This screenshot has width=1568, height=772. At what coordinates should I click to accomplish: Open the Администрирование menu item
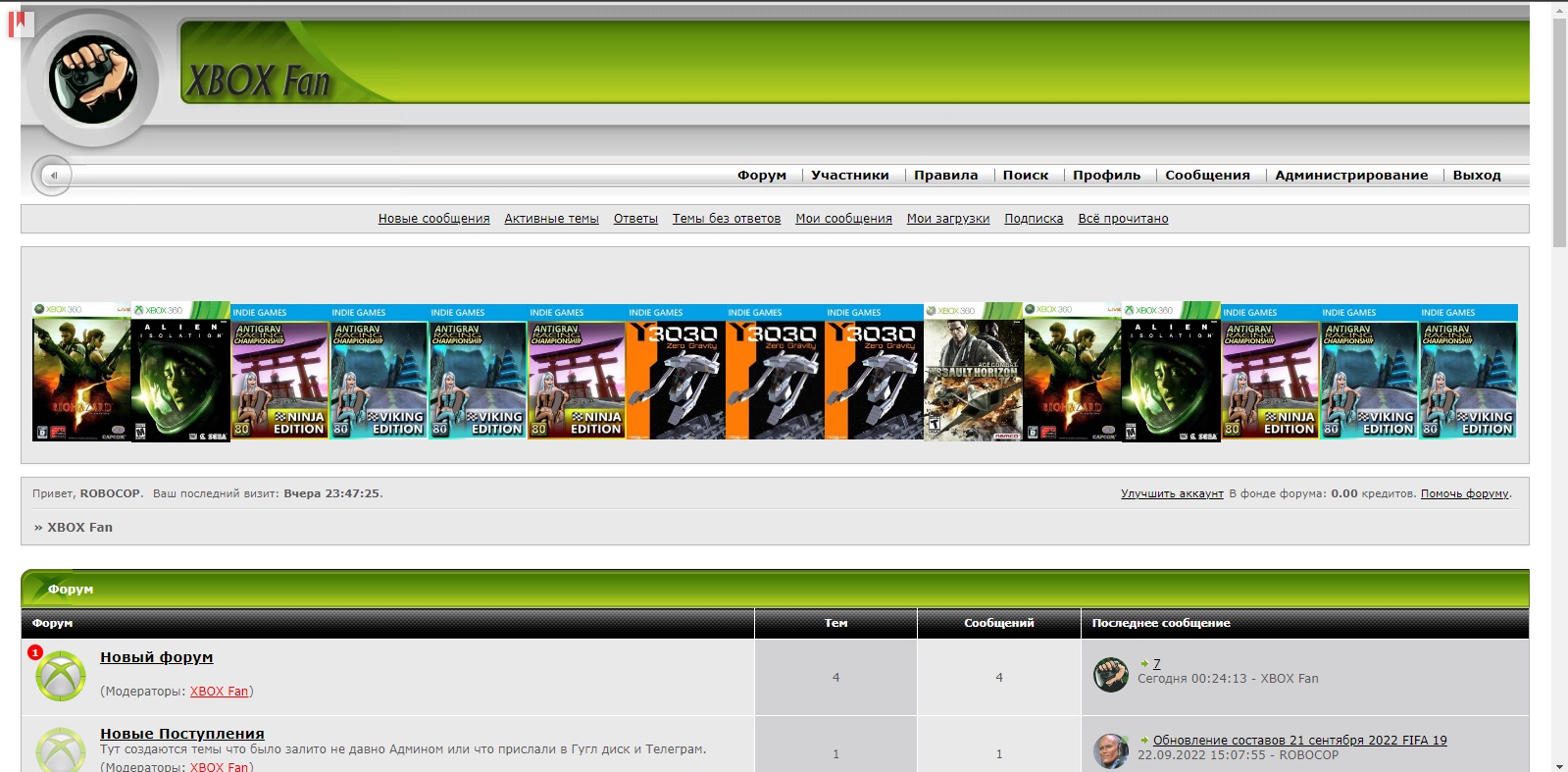pyautogui.click(x=1351, y=176)
